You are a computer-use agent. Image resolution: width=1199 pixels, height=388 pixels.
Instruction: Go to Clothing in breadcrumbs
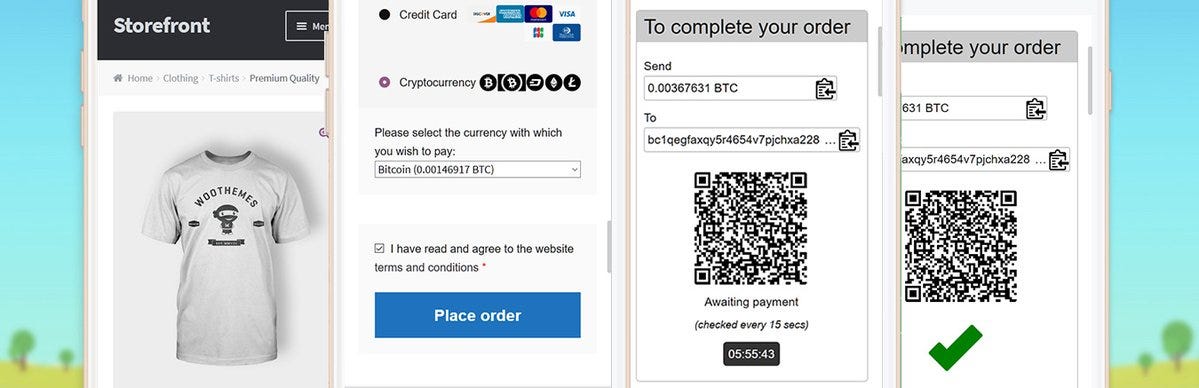180,78
